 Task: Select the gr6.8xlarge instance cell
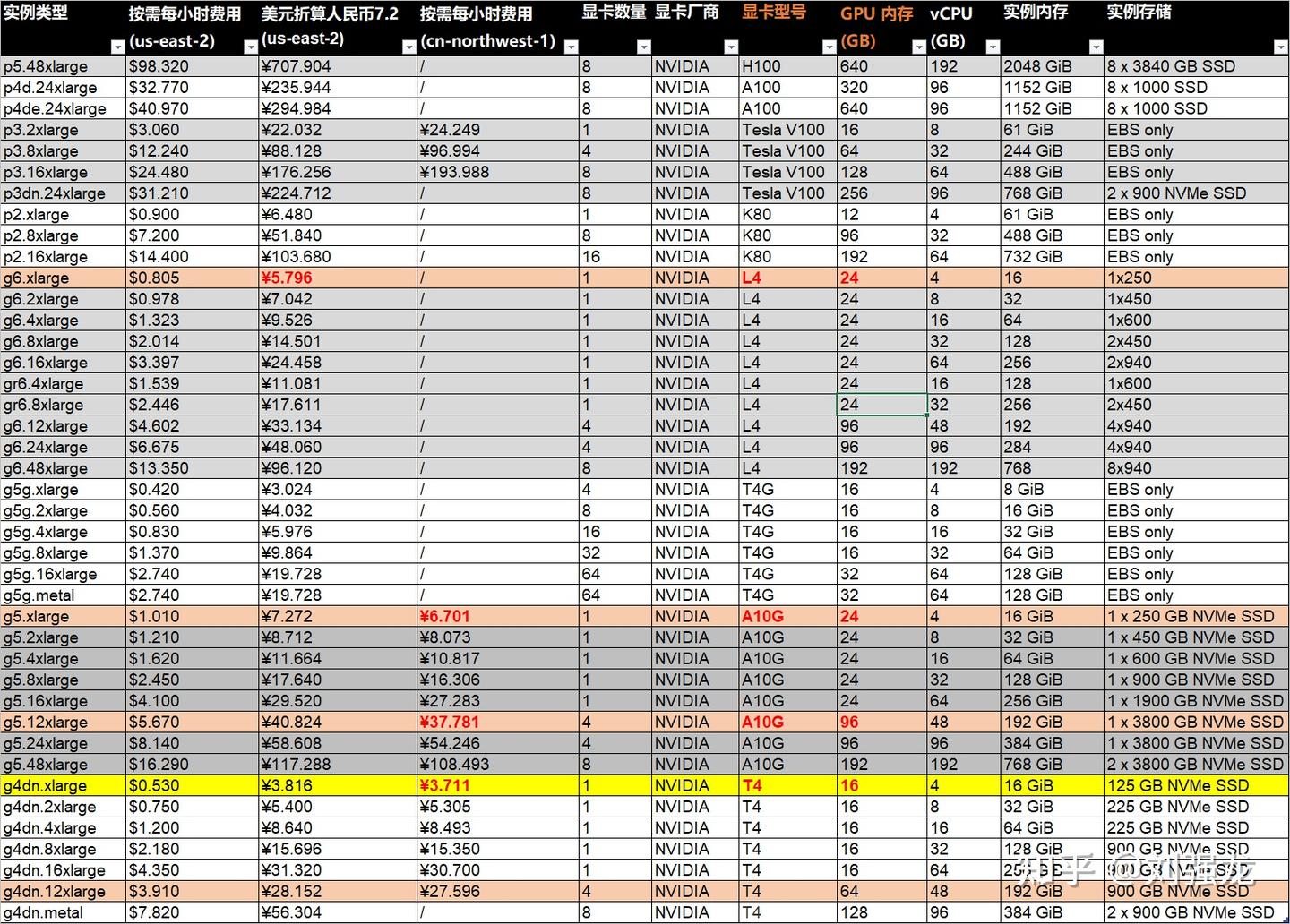pyautogui.click(x=64, y=405)
